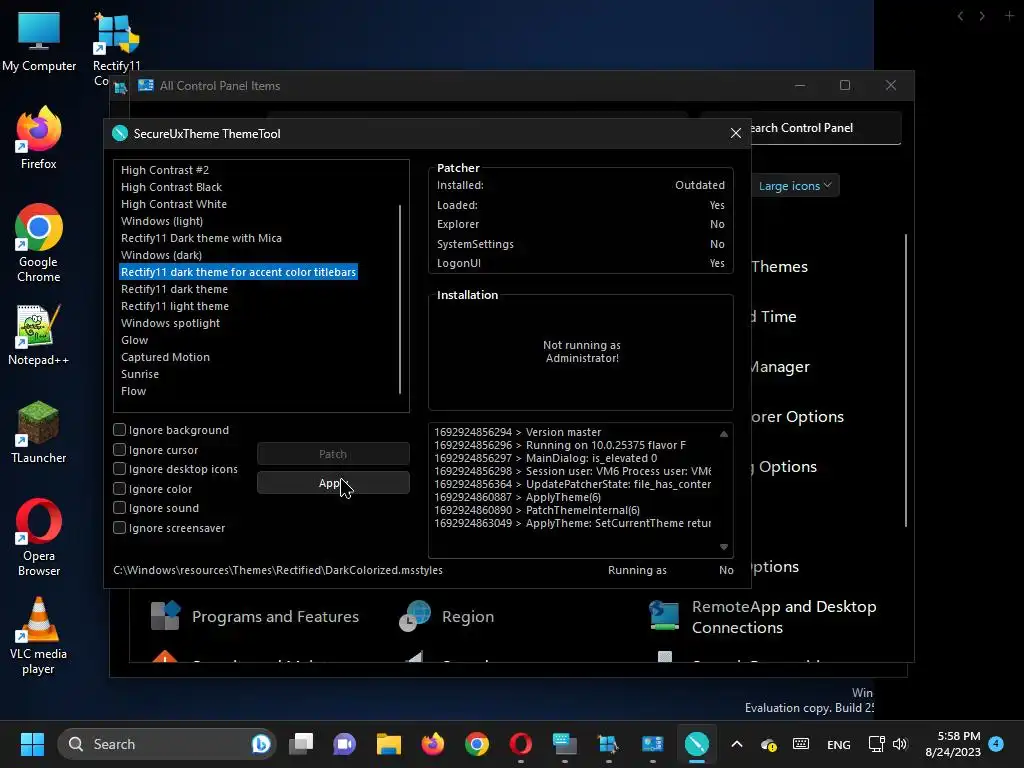Open the Rectify11 desktop shortcut
1024x768 pixels.
(x=116, y=48)
